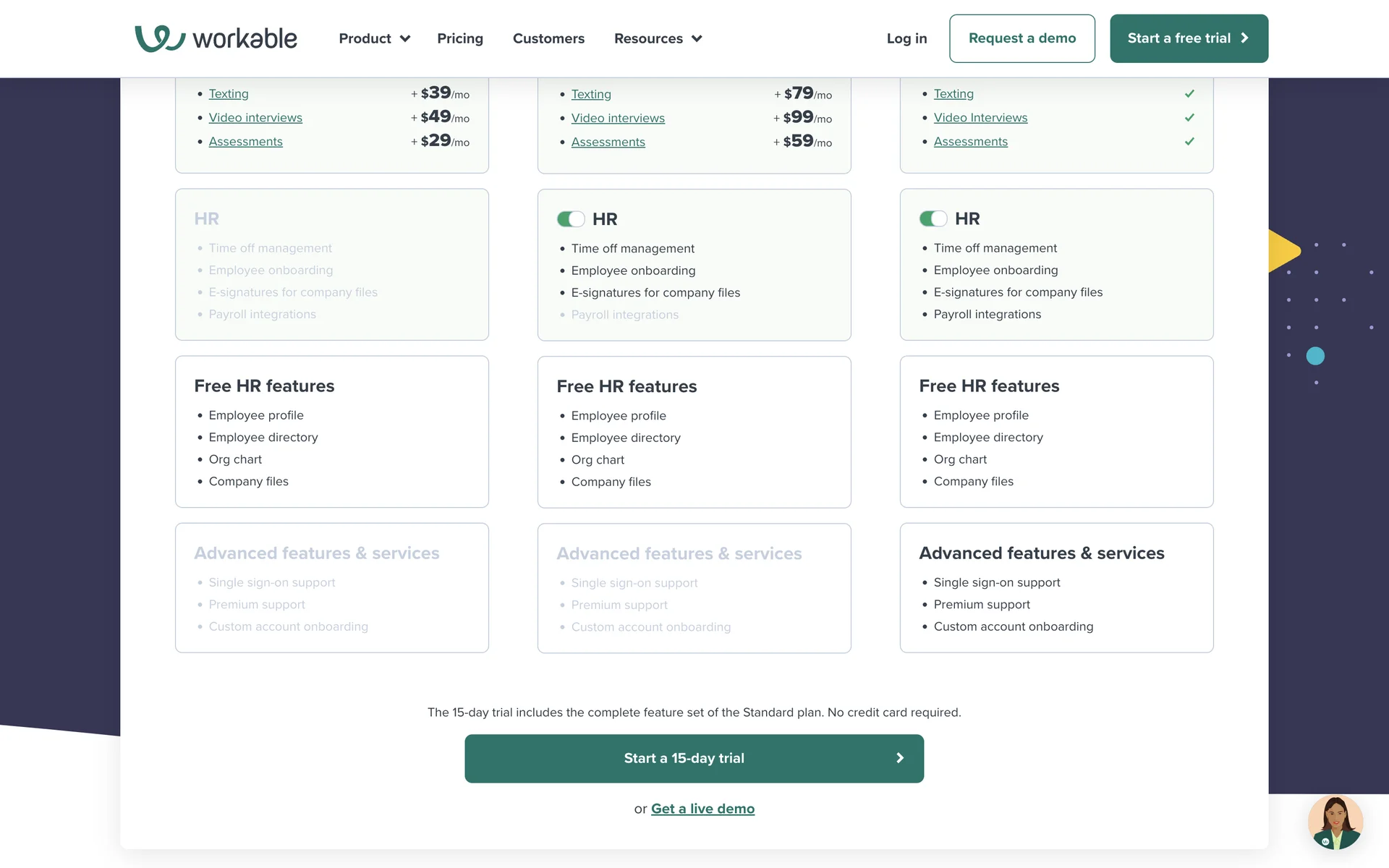This screenshot has height=868, width=1389.
Task: Expand the Product dropdown menu
Action: coord(374,38)
